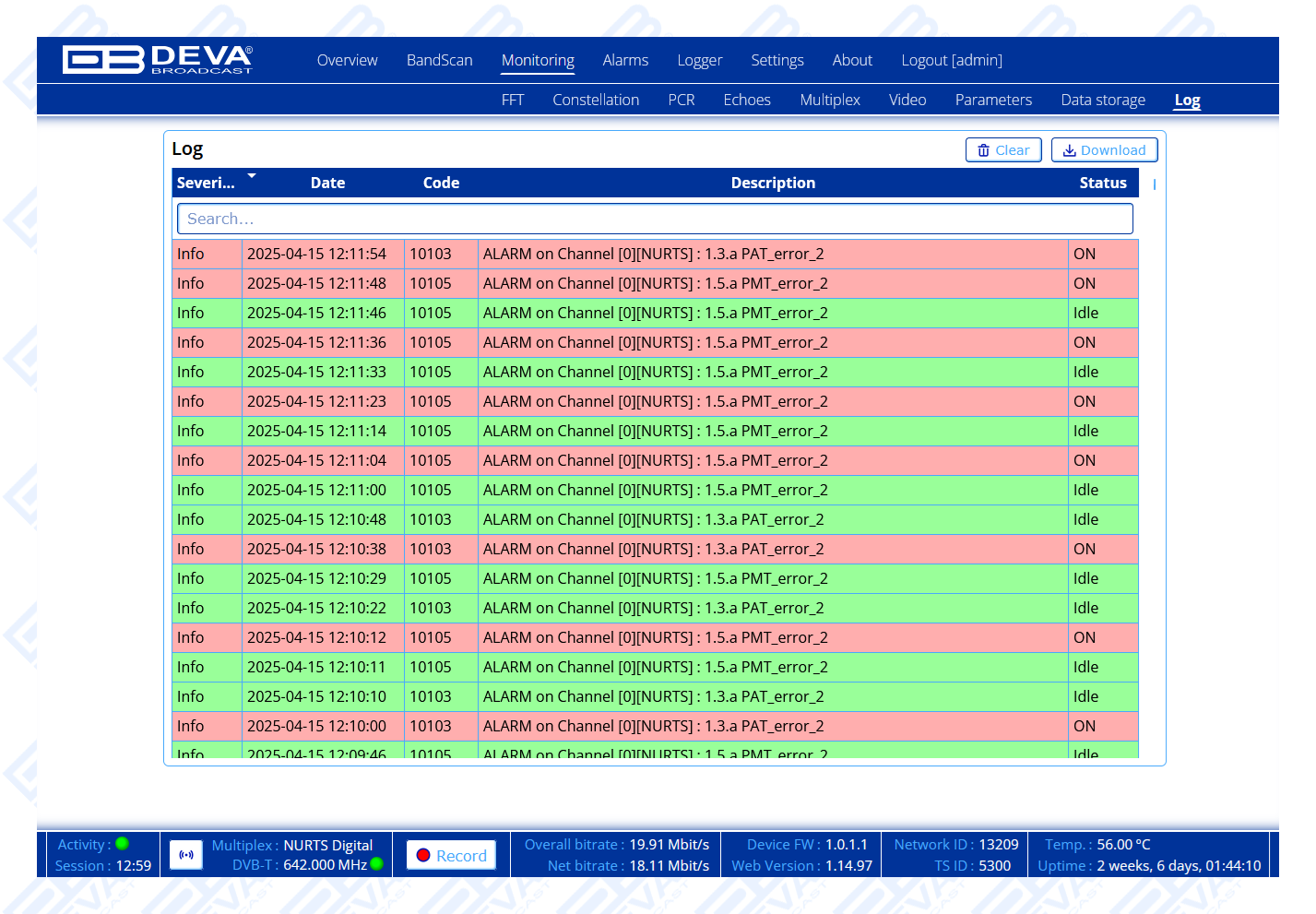The image size is (1316, 914).
Task: Click the red Record circle icon
Action: click(x=423, y=855)
